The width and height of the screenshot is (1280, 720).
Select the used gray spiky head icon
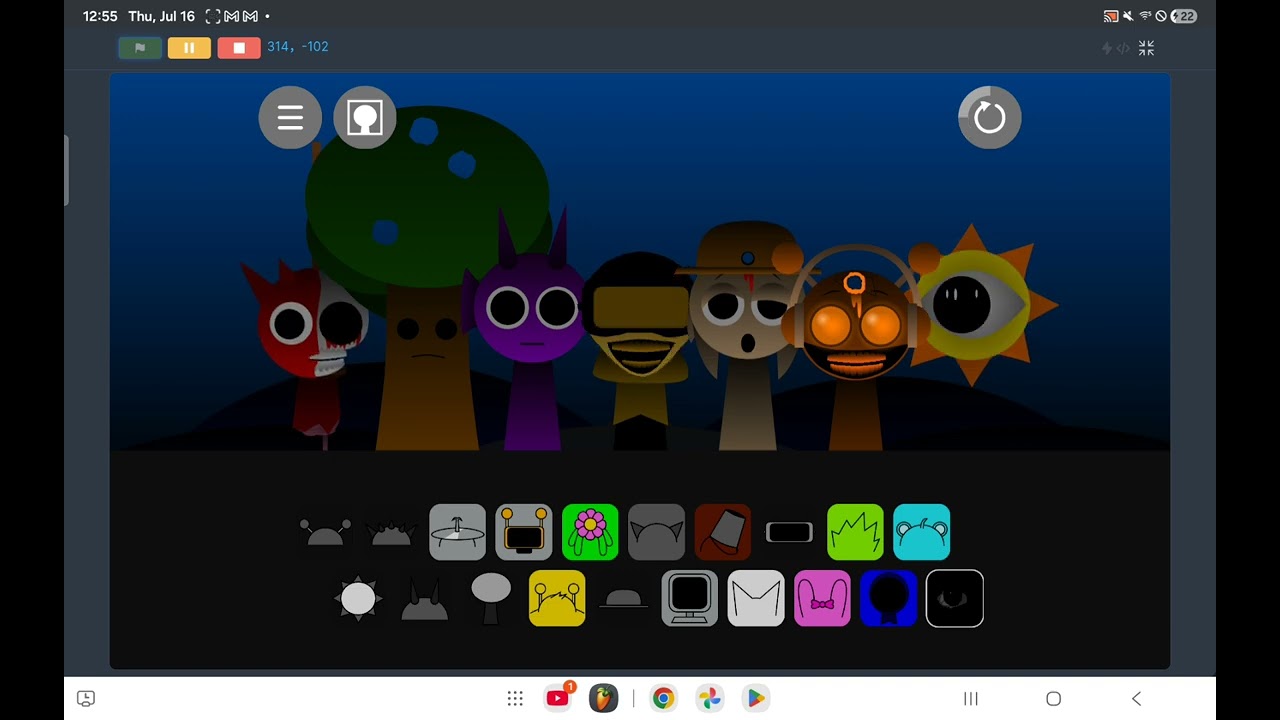pyautogui.click(x=391, y=533)
